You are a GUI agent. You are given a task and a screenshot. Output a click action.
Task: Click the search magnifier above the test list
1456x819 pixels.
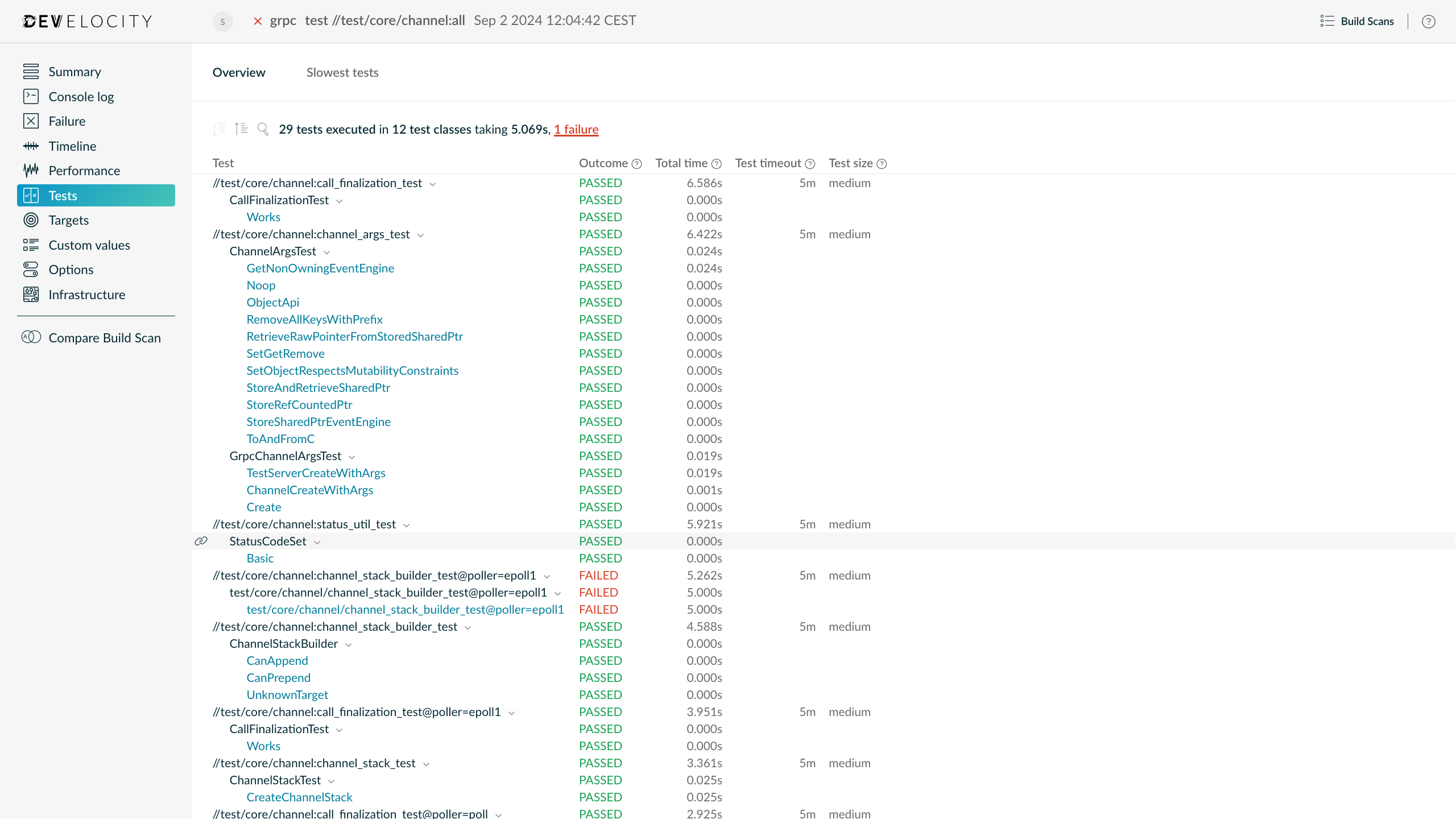pos(263,129)
